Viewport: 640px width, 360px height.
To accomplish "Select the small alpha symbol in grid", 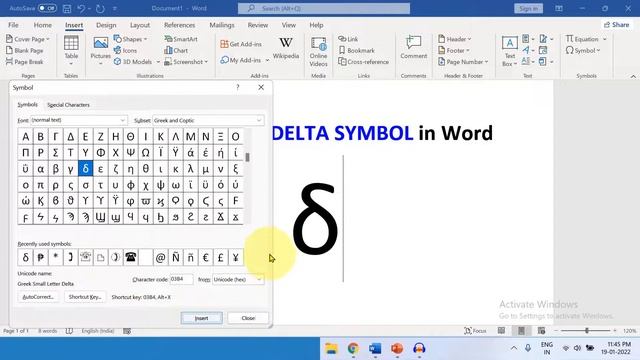I will (40, 169).
